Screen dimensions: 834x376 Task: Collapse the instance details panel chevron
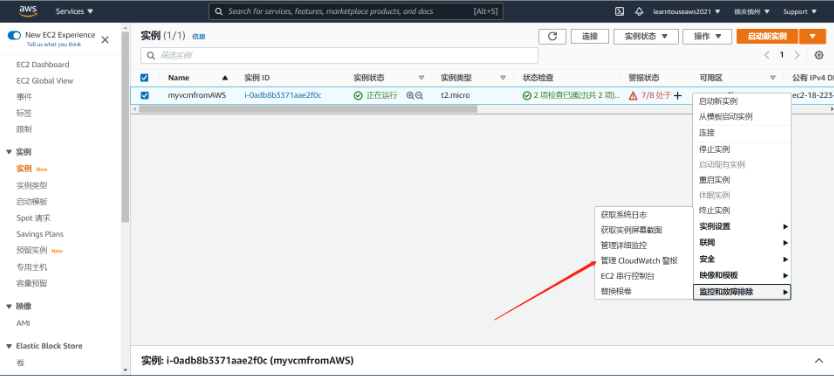[819, 361]
